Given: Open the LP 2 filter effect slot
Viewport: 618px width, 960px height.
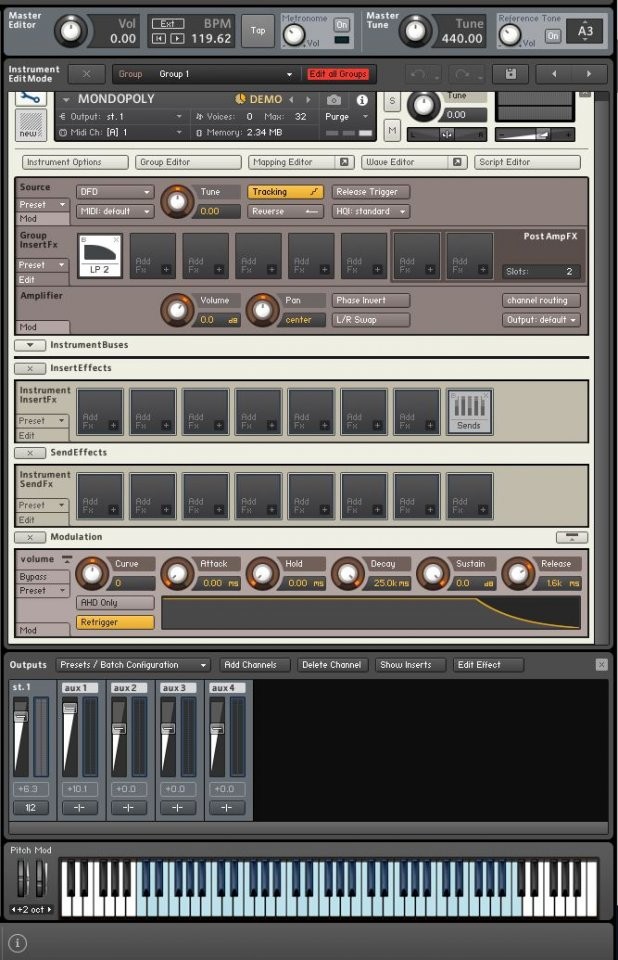Looking at the screenshot, I should point(100,256).
